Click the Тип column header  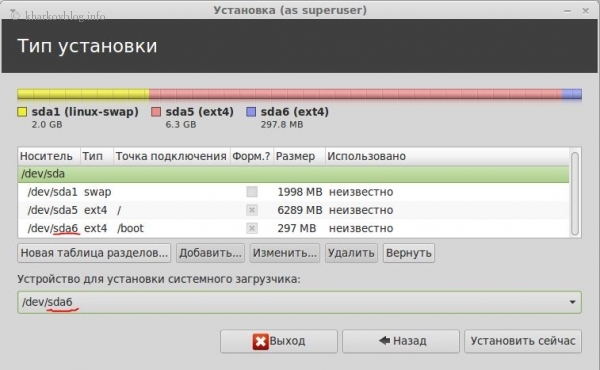(x=97, y=156)
